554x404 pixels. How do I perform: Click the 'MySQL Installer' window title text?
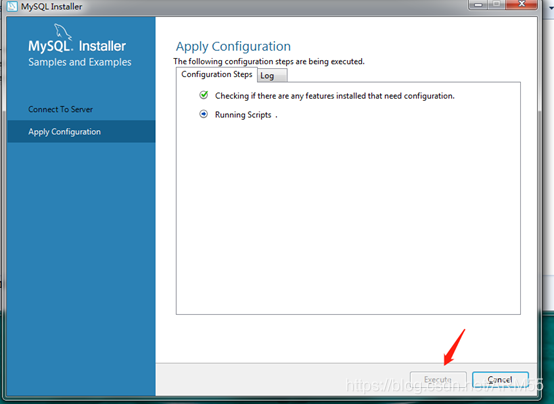coord(52,6)
